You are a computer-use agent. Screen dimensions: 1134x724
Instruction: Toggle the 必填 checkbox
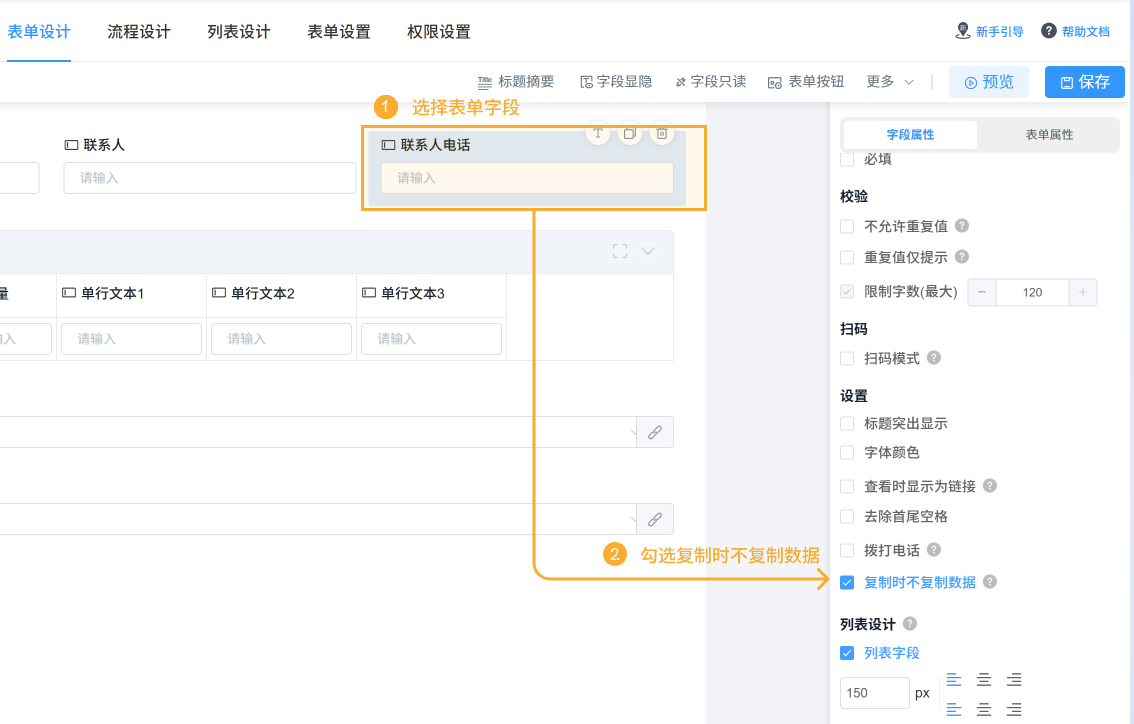click(x=847, y=159)
